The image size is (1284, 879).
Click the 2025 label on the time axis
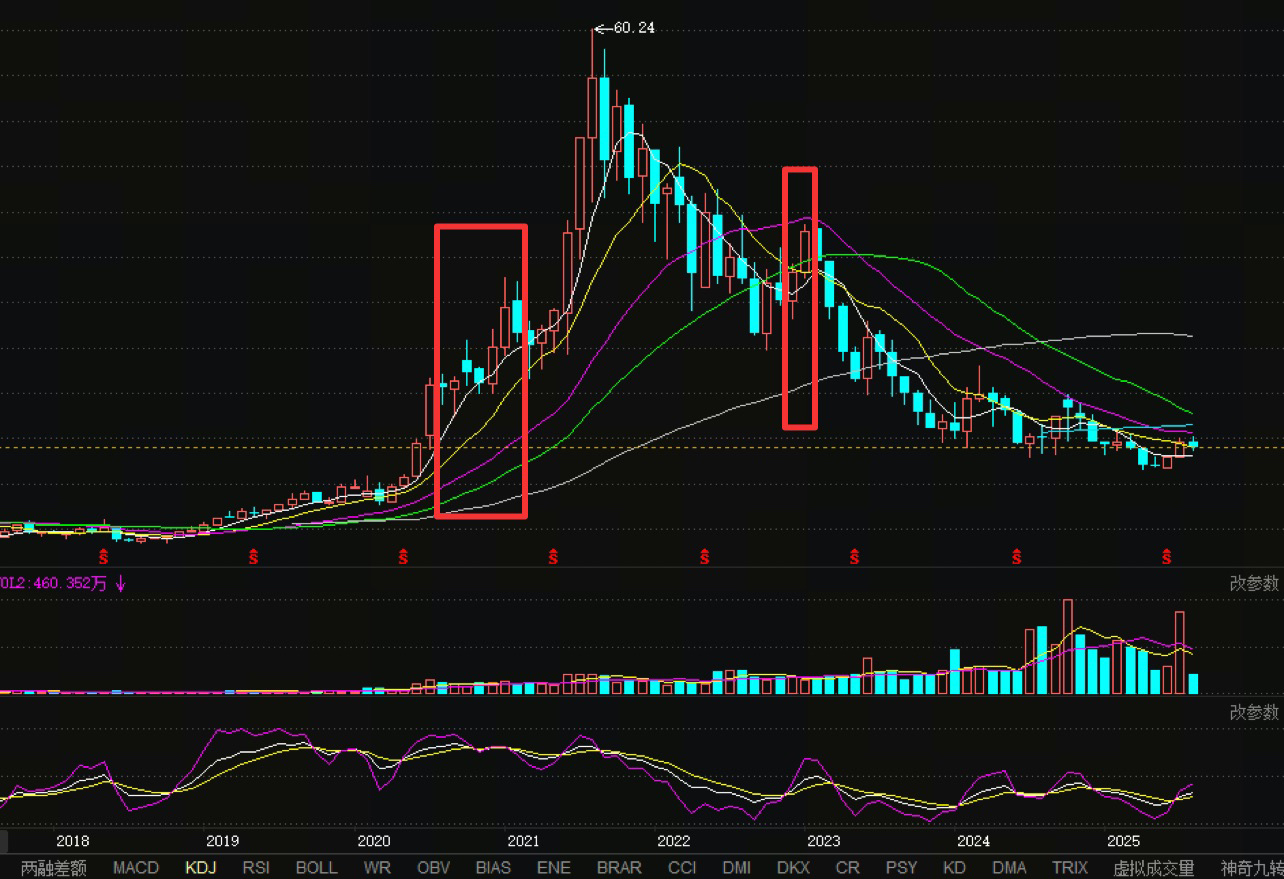(1124, 841)
